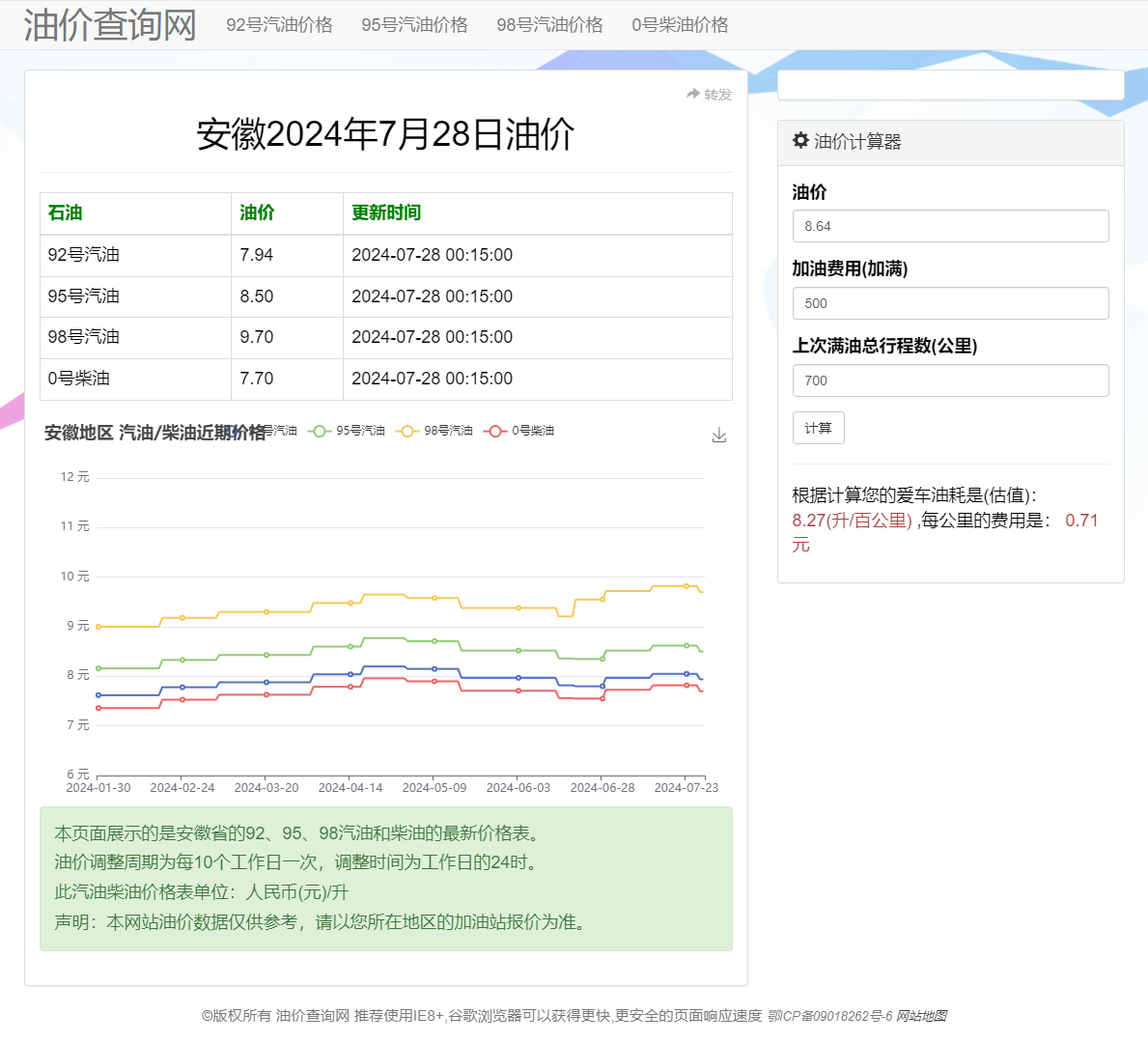
Task: Click the empty box above 油价计算器
Action: (950, 85)
